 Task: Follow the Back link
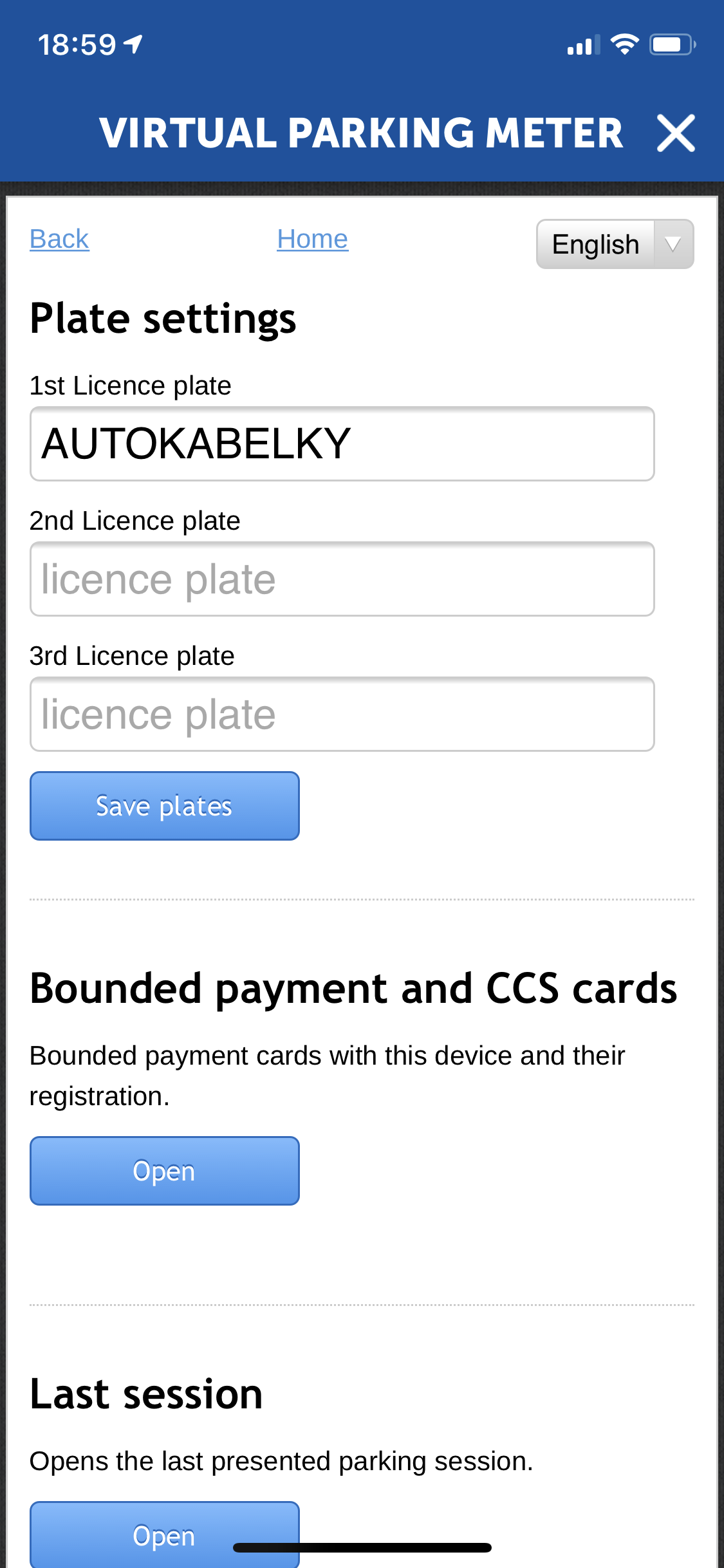click(59, 239)
